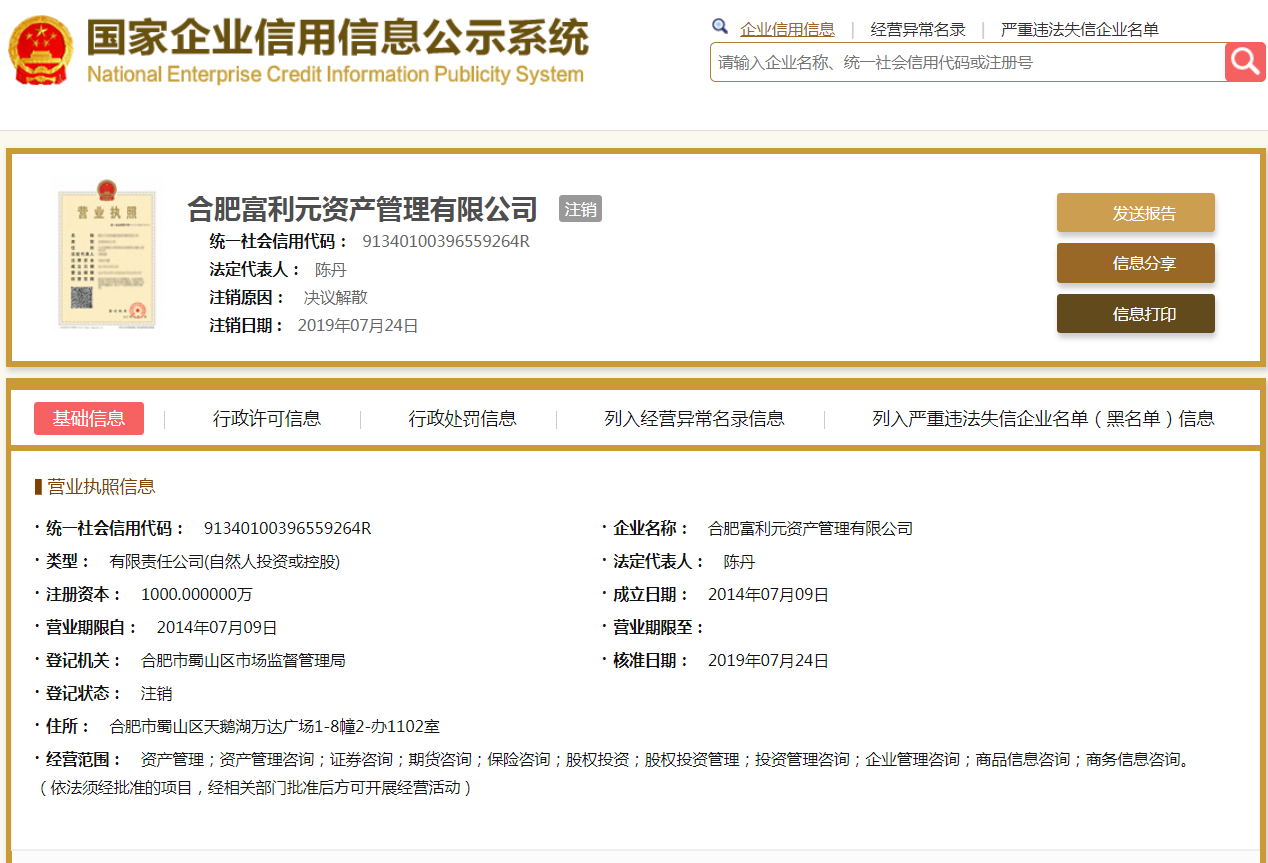Click the 营业执照信息 section header marker

pyautogui.click(x=38, y=487)
